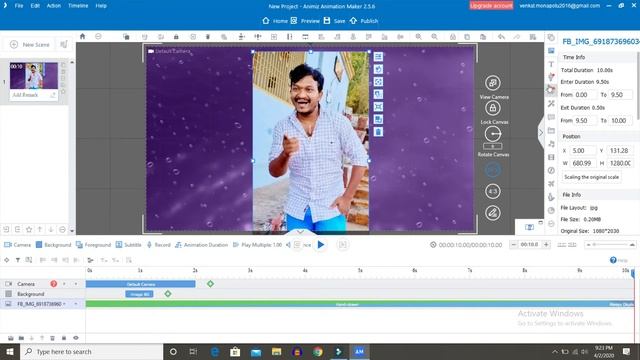Click the Rotate Canvas dial
640x360 pixels.
493,134
